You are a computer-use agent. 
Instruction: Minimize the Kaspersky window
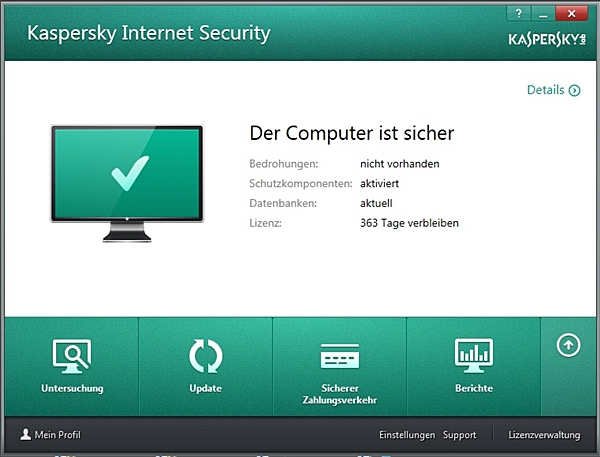543,14
